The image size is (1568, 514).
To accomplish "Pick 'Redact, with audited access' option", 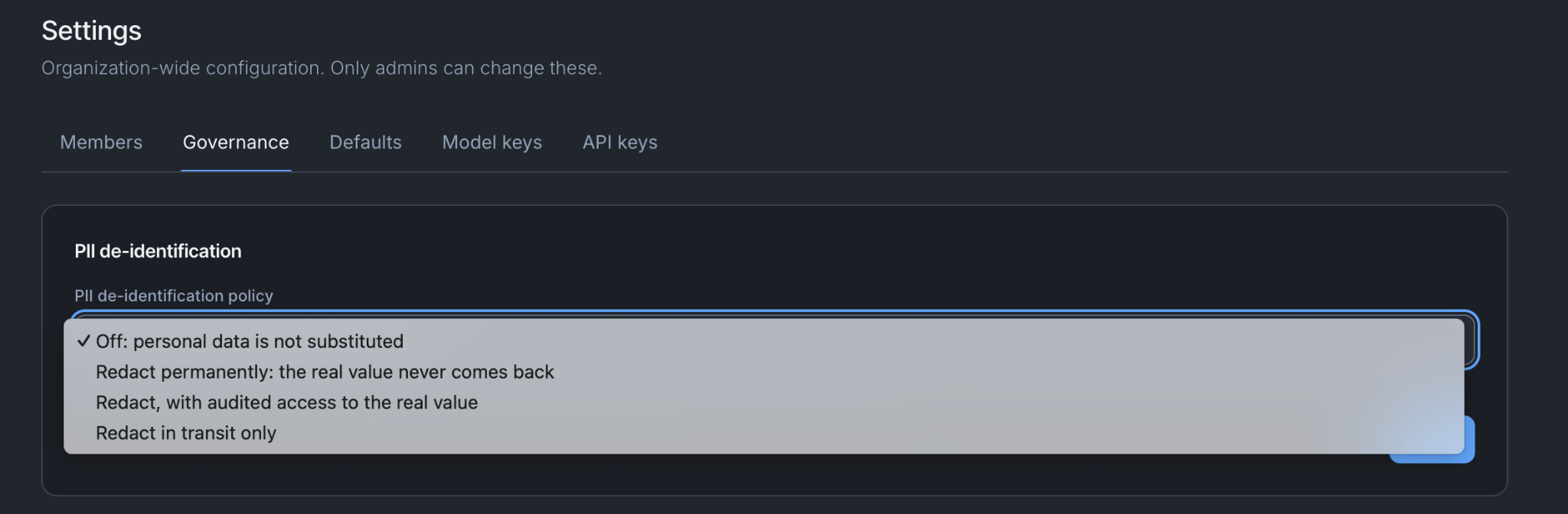I will [x=763, y=402].
